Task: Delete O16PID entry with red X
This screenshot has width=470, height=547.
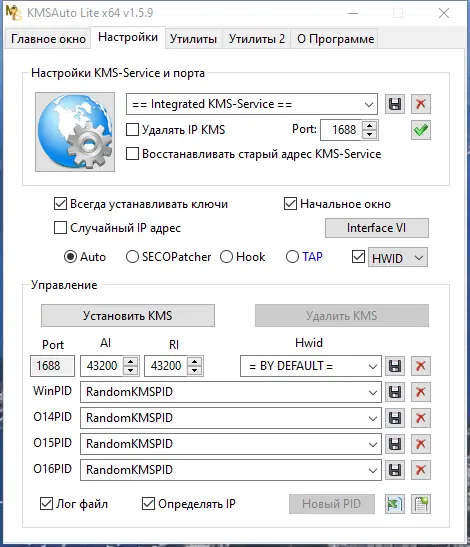Action: click(421, 470)
